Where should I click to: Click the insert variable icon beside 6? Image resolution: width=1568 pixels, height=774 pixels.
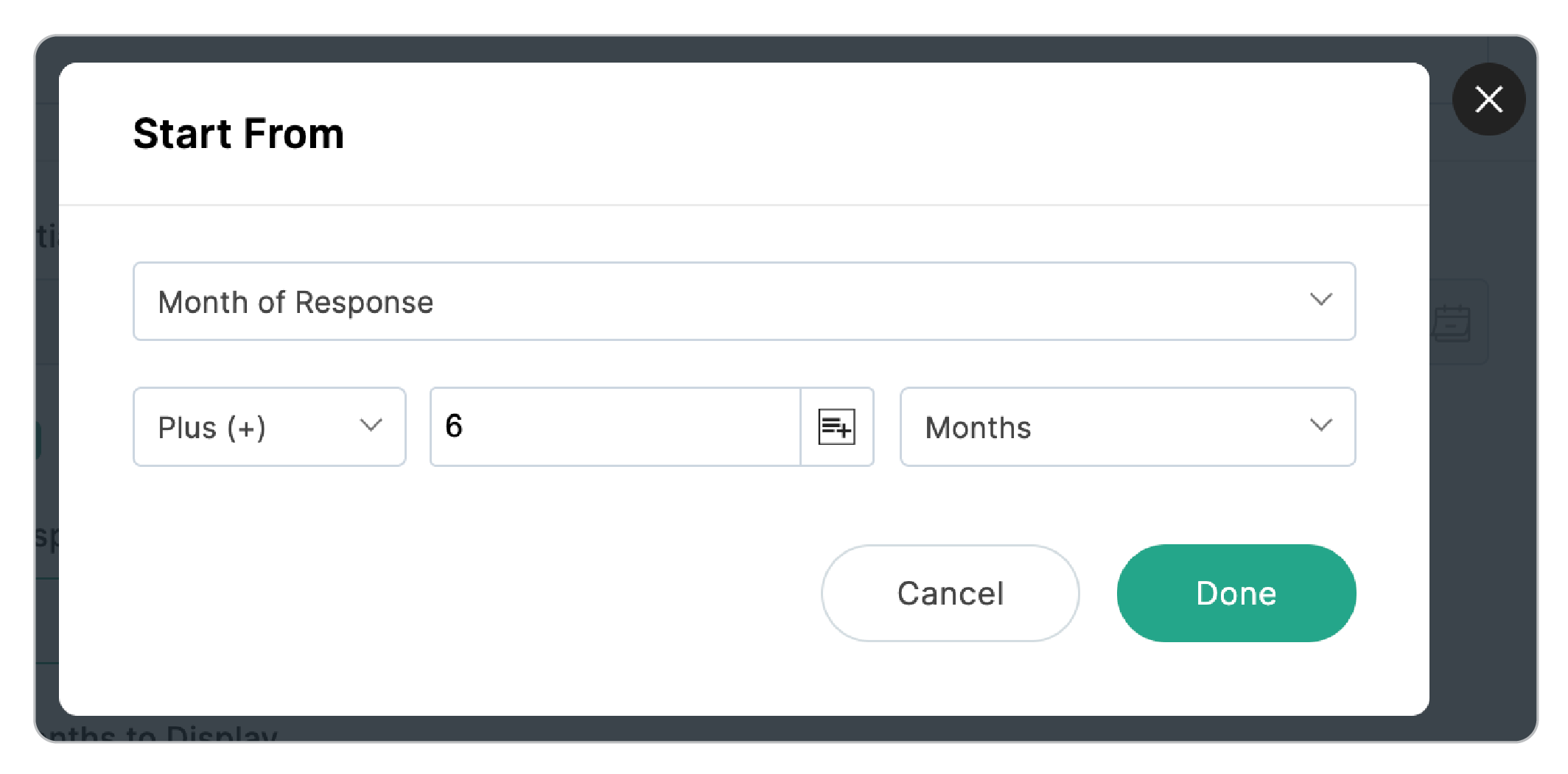[x=836, y=427]
